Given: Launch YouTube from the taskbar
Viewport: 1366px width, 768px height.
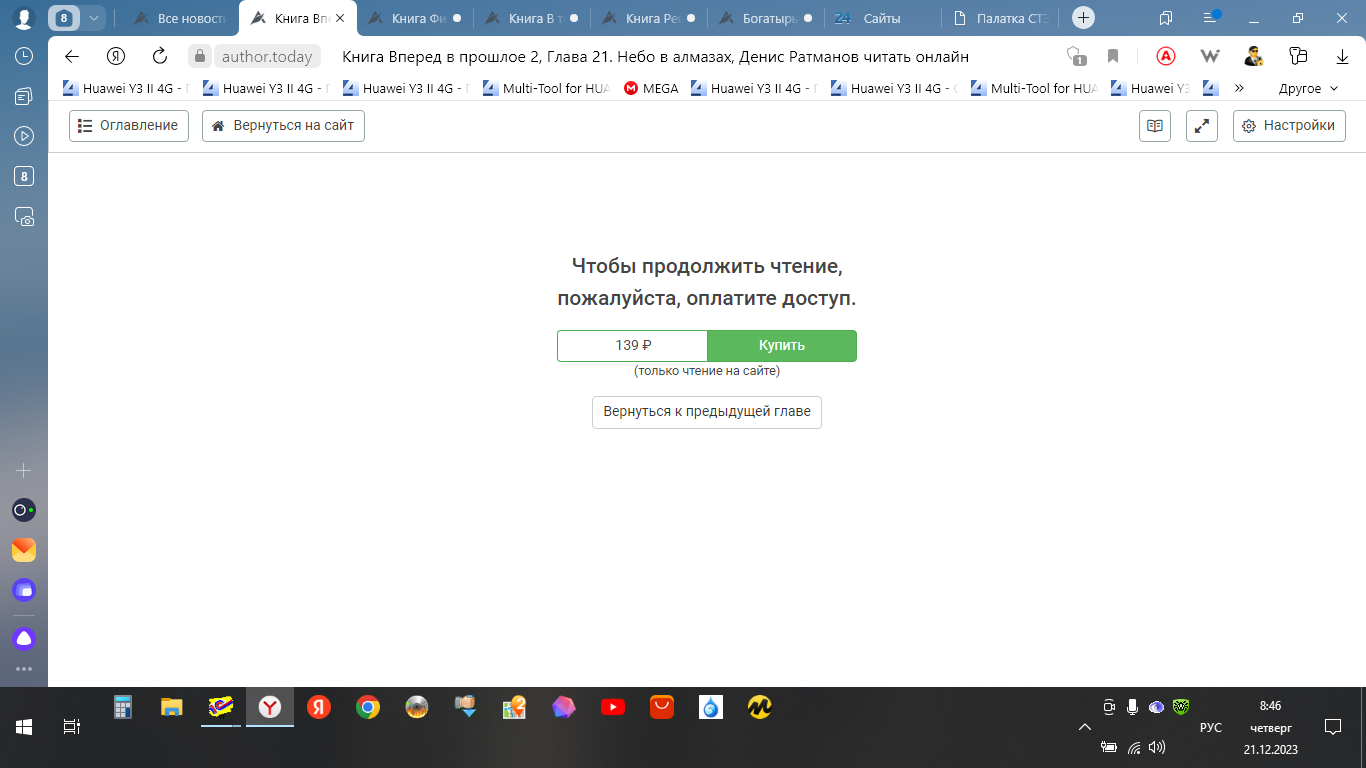Looking at the screenshot, I should [613, 708].
